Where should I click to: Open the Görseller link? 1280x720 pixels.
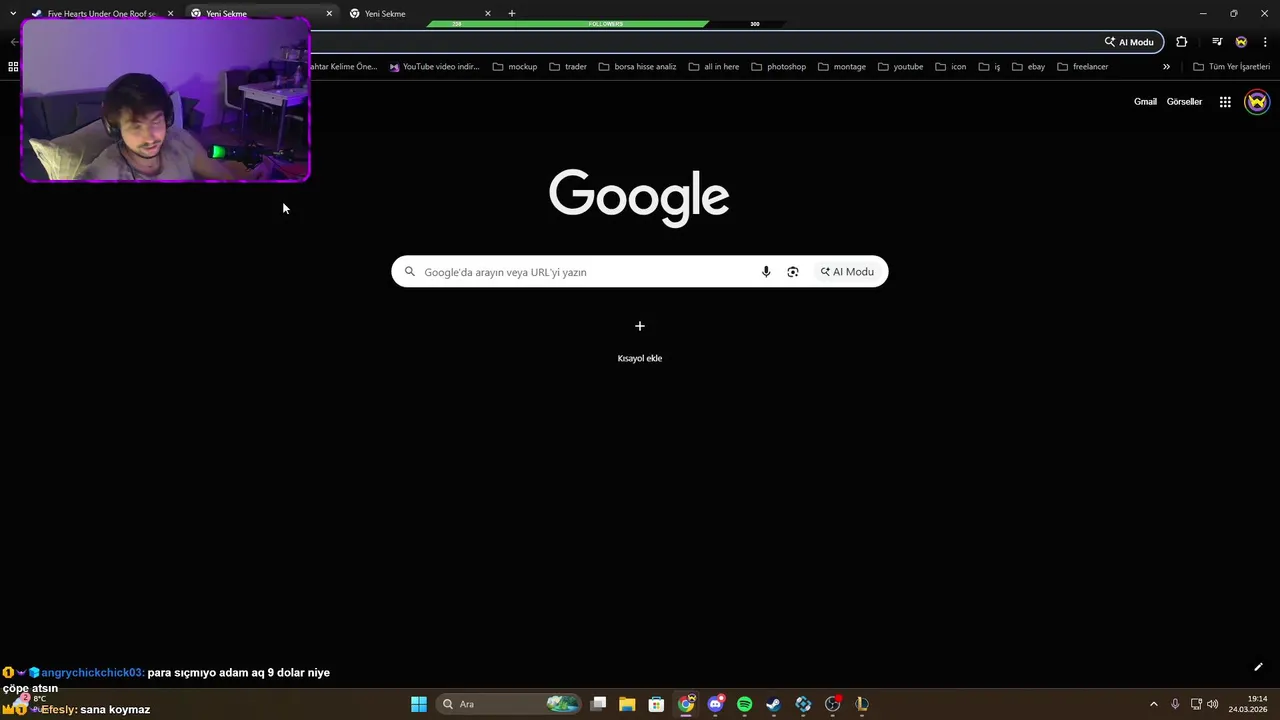1184,102
